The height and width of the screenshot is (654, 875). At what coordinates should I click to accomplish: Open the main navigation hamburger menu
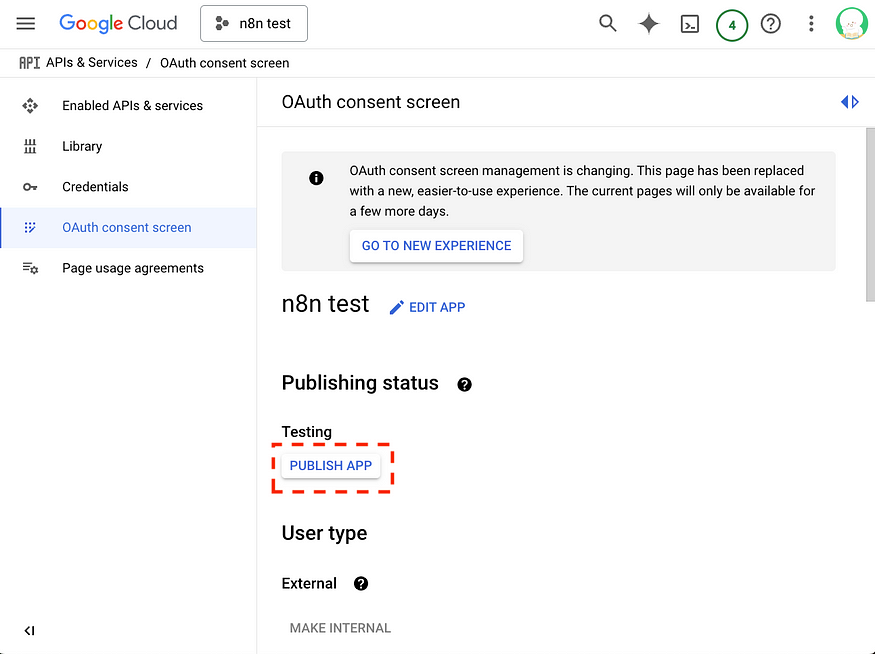tap(26, 23)
